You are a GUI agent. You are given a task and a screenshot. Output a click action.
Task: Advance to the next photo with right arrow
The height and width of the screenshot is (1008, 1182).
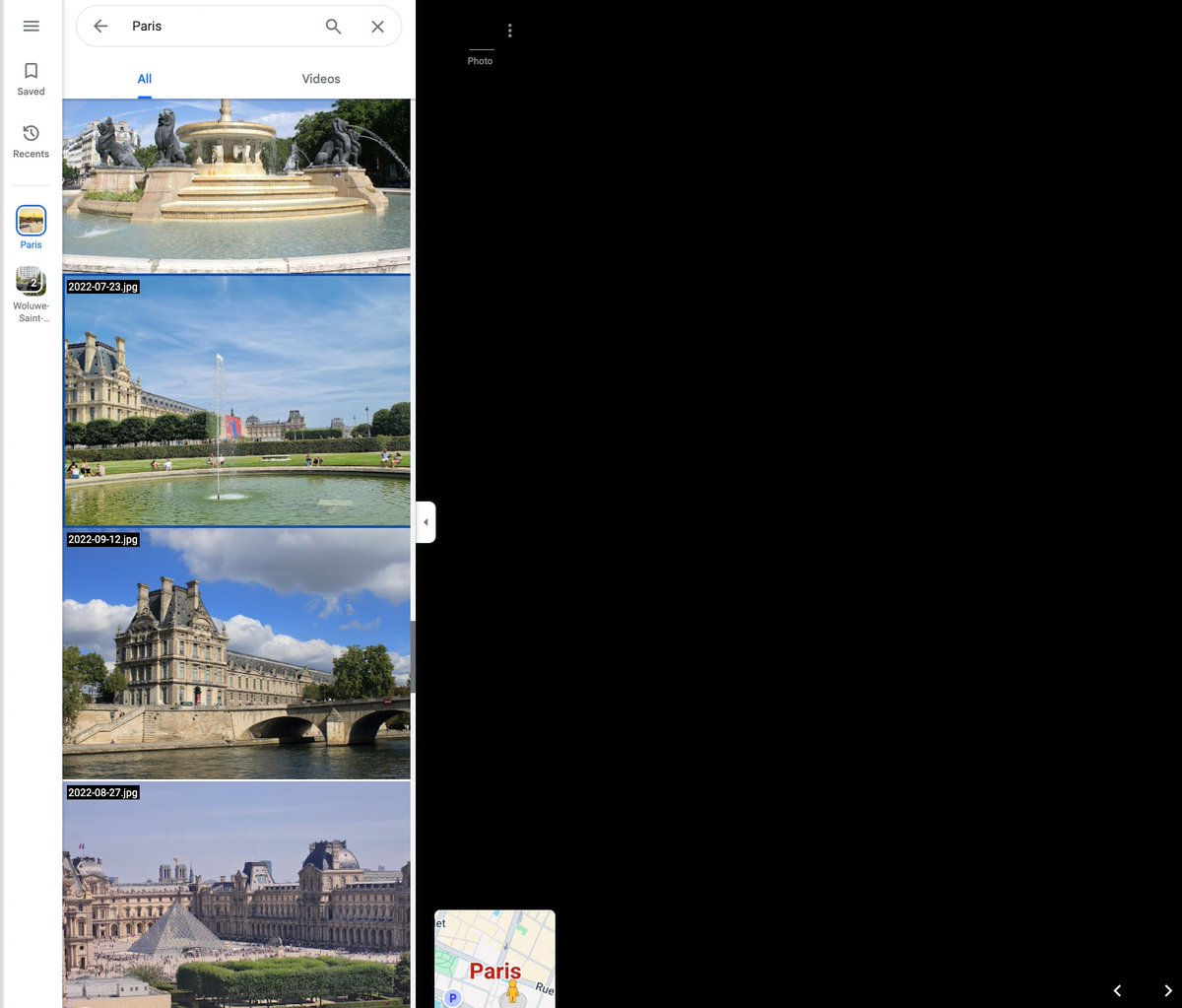(x=1167, y=990)
